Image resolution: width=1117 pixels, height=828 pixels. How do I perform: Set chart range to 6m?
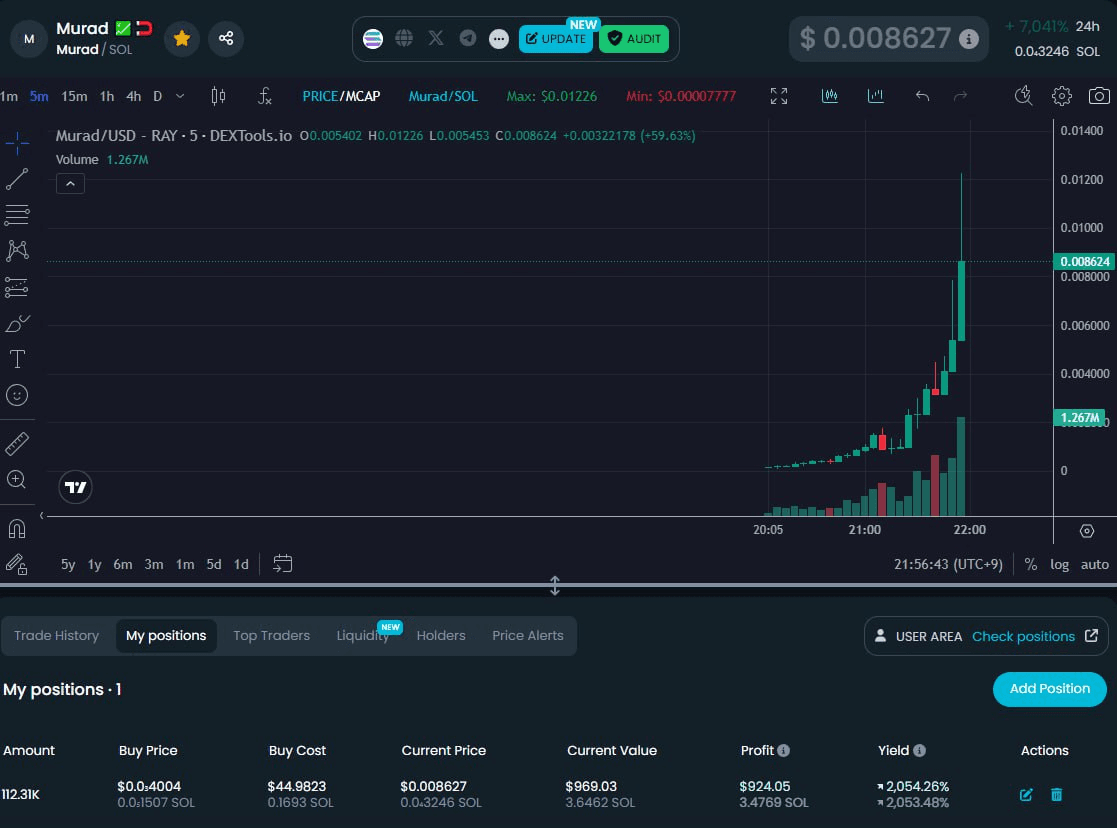point(123,564)
